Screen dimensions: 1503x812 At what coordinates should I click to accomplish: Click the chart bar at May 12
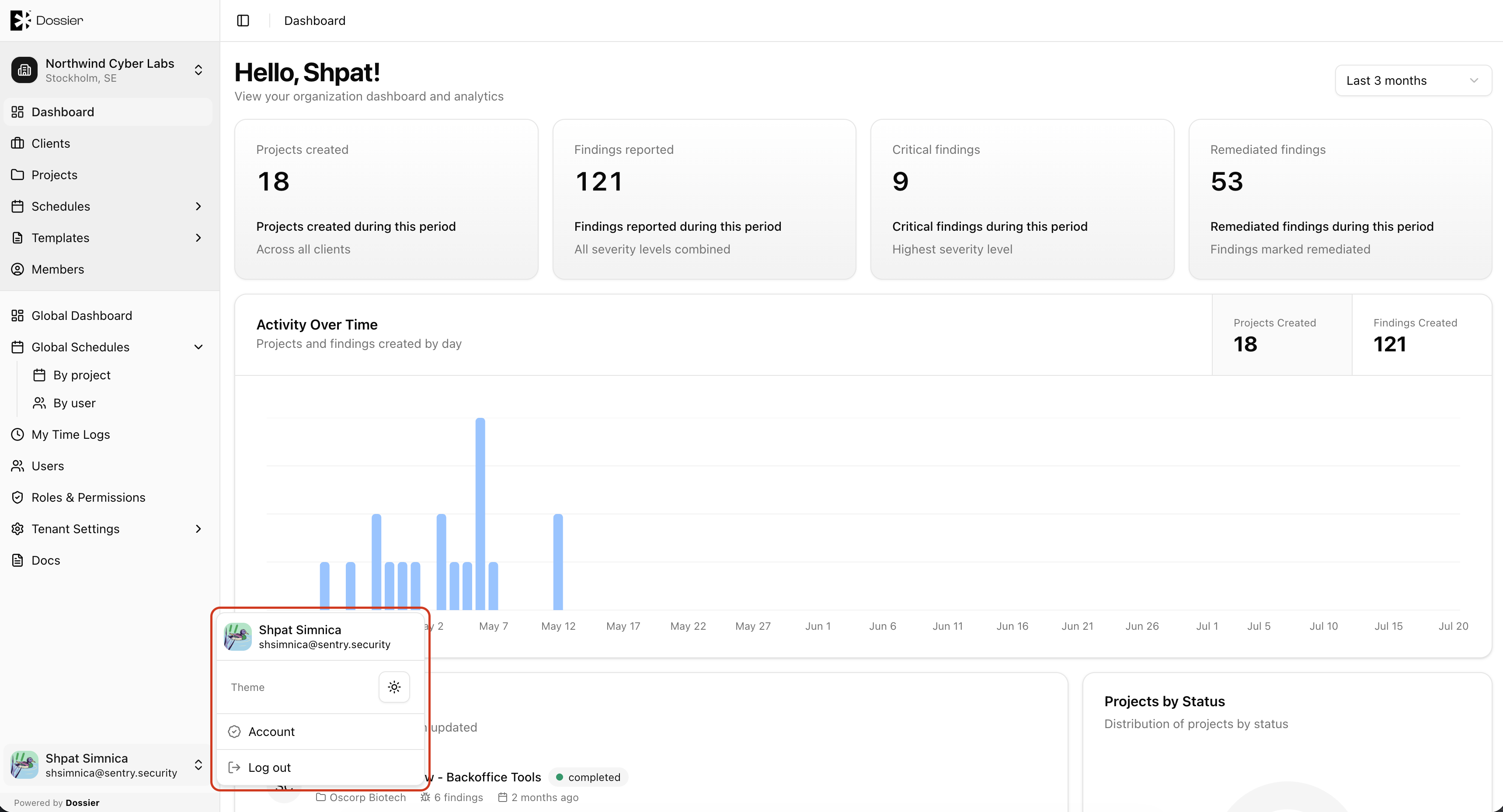point(558,562)
